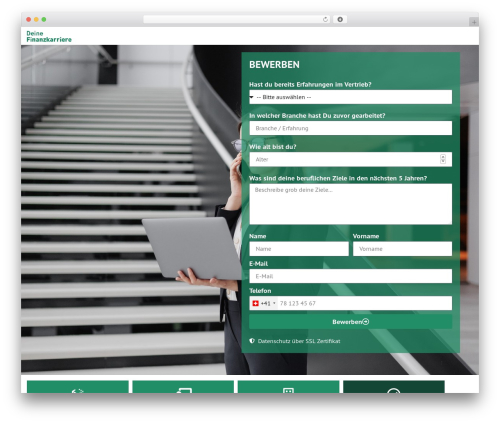Click the BEWERBEN heading

tap(274, 65)
